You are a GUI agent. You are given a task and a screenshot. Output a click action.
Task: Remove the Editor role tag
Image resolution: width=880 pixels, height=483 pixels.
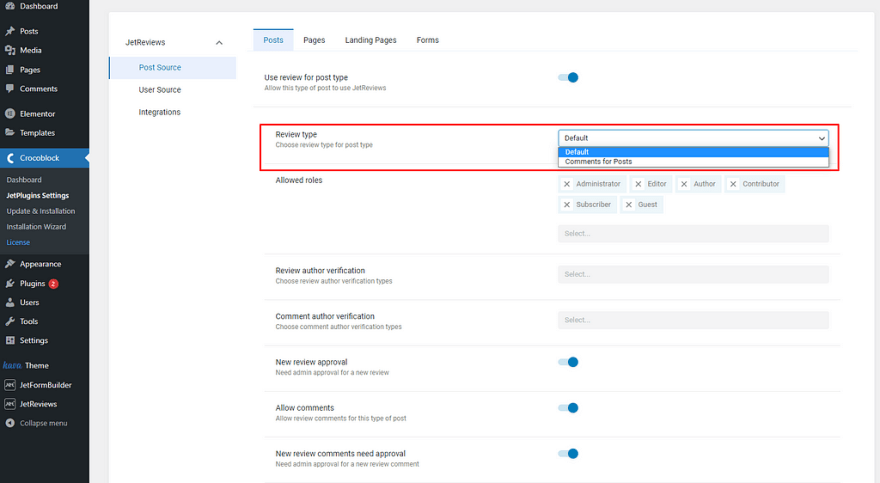point(638,184)
